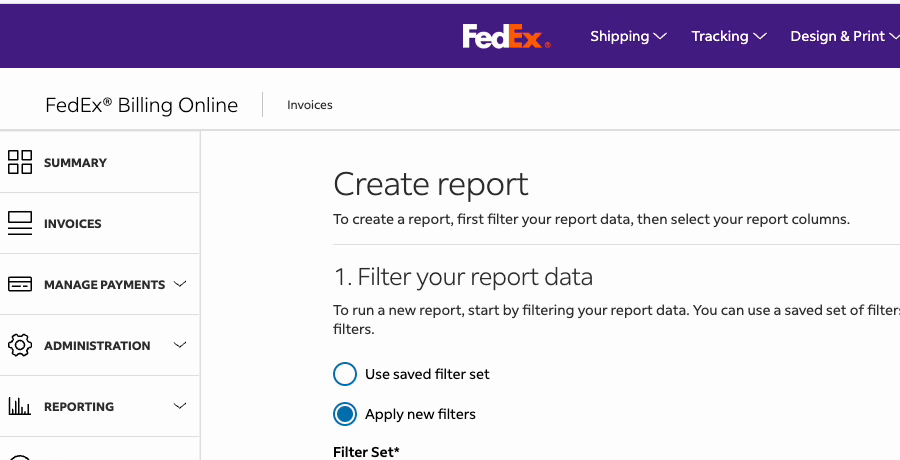The image size is (900, 460).
Task: Click the Invoices sidebar icon
Action: [x=20, y=223]
